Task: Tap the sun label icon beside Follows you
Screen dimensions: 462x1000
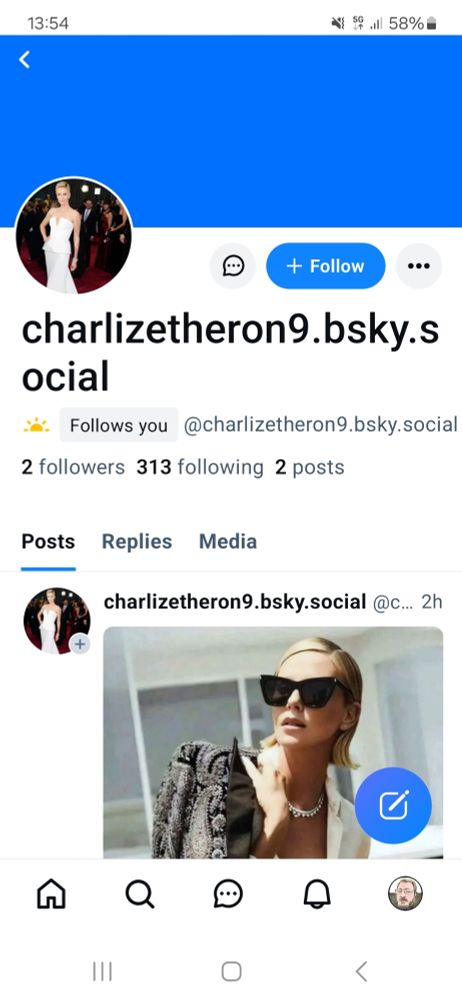Action: tap(36, 425)
